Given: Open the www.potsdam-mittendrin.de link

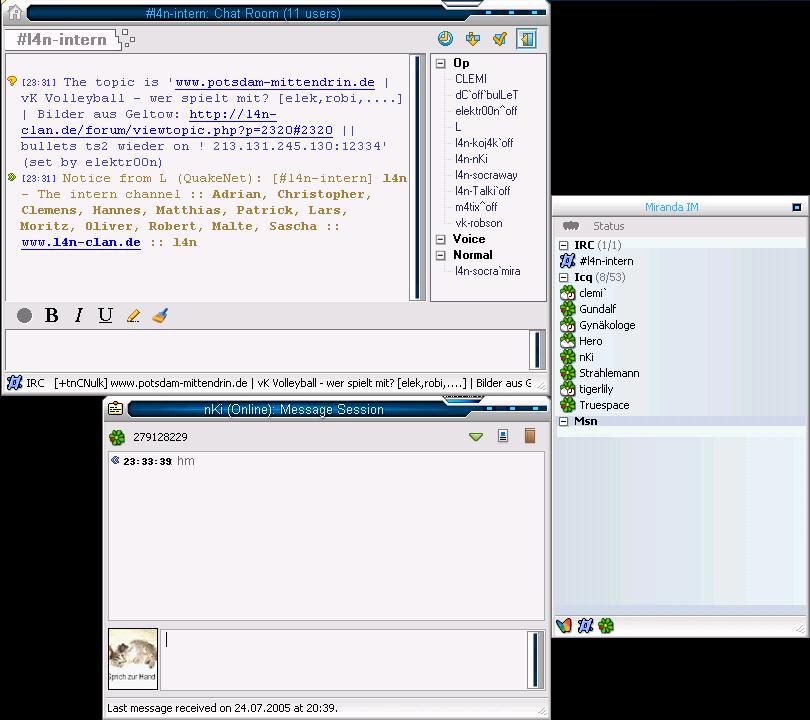Looking at the screenshot, I should 275,82.
